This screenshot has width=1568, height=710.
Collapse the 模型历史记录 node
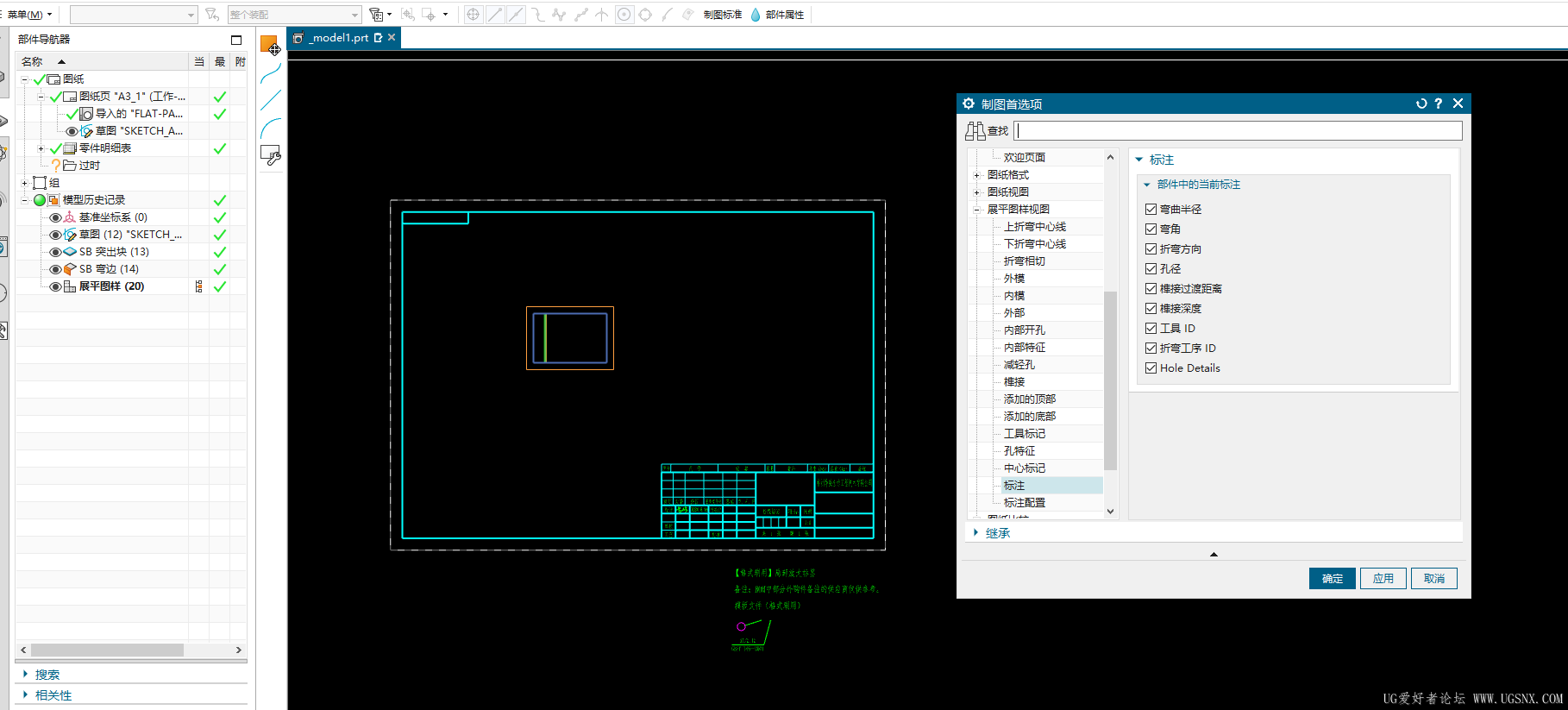tap(24, 200)
